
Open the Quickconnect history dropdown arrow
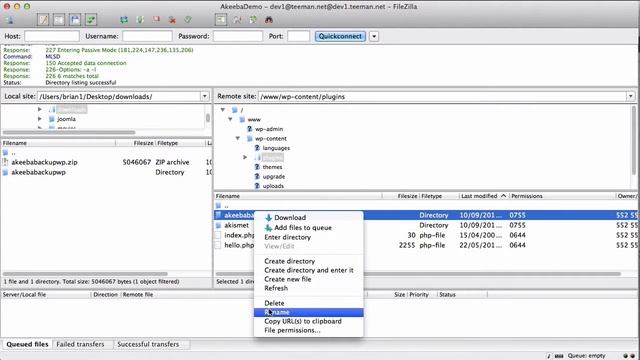[374, 36]
